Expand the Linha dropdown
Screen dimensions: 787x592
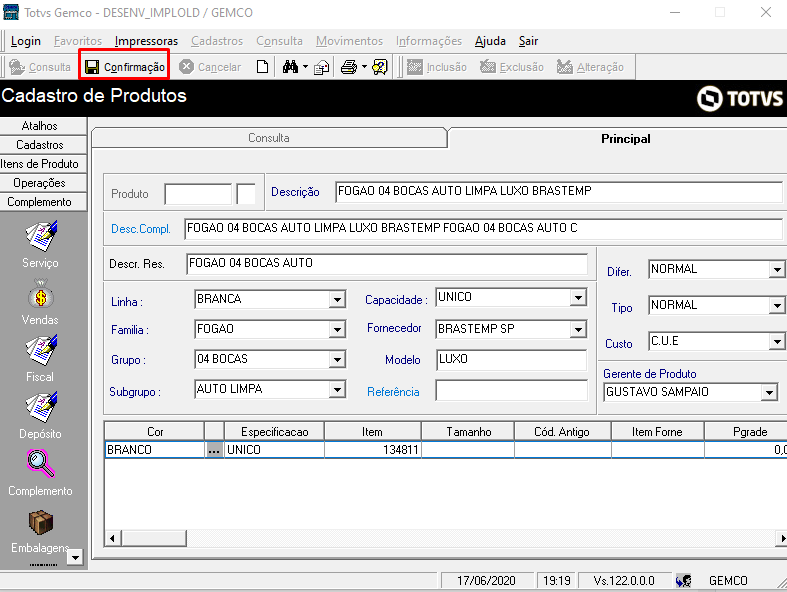click(337, 300)
